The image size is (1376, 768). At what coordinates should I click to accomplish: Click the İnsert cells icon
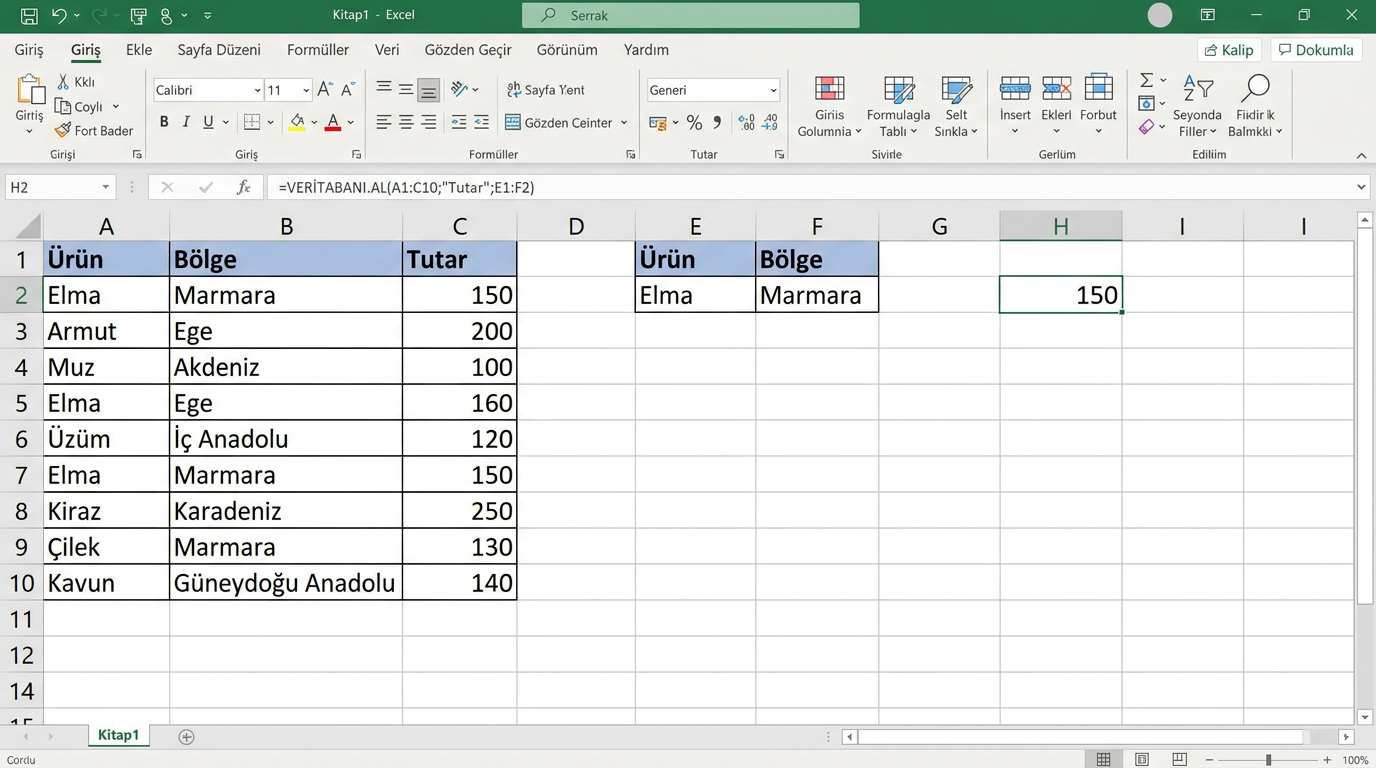tap(1015, 90)
